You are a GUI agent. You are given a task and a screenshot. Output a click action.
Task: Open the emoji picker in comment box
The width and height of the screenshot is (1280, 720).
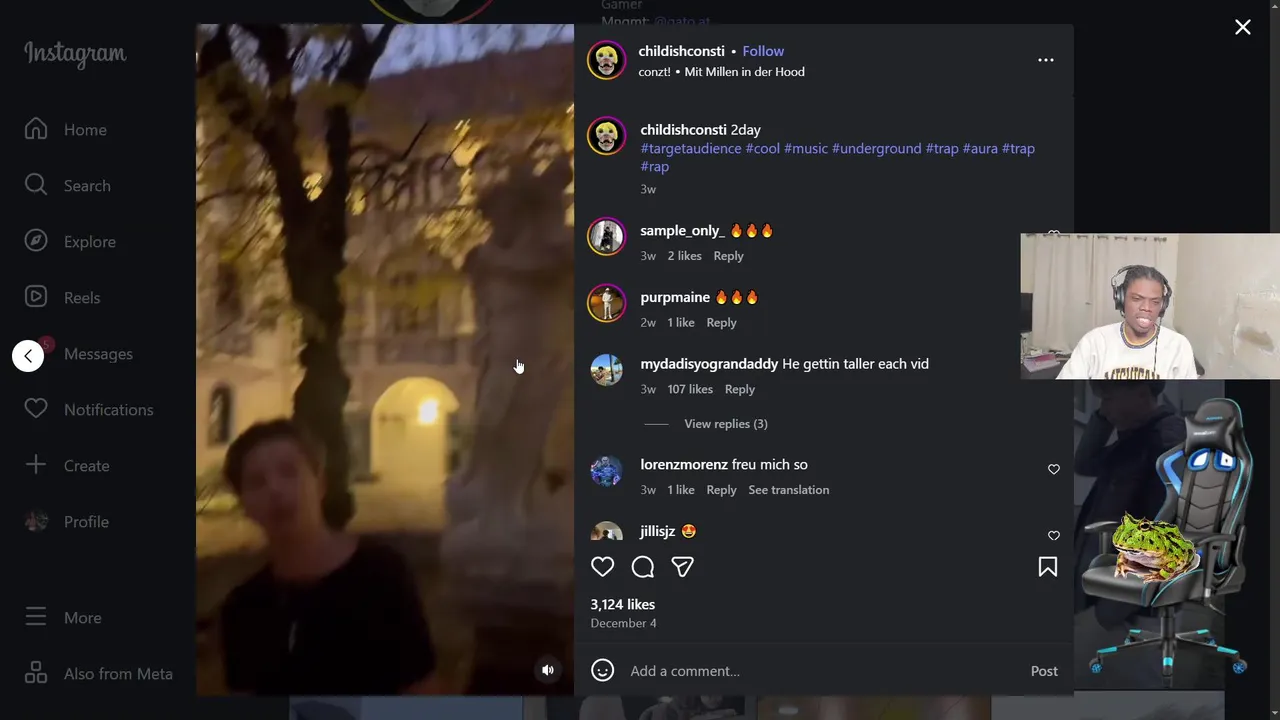point(602,670)
